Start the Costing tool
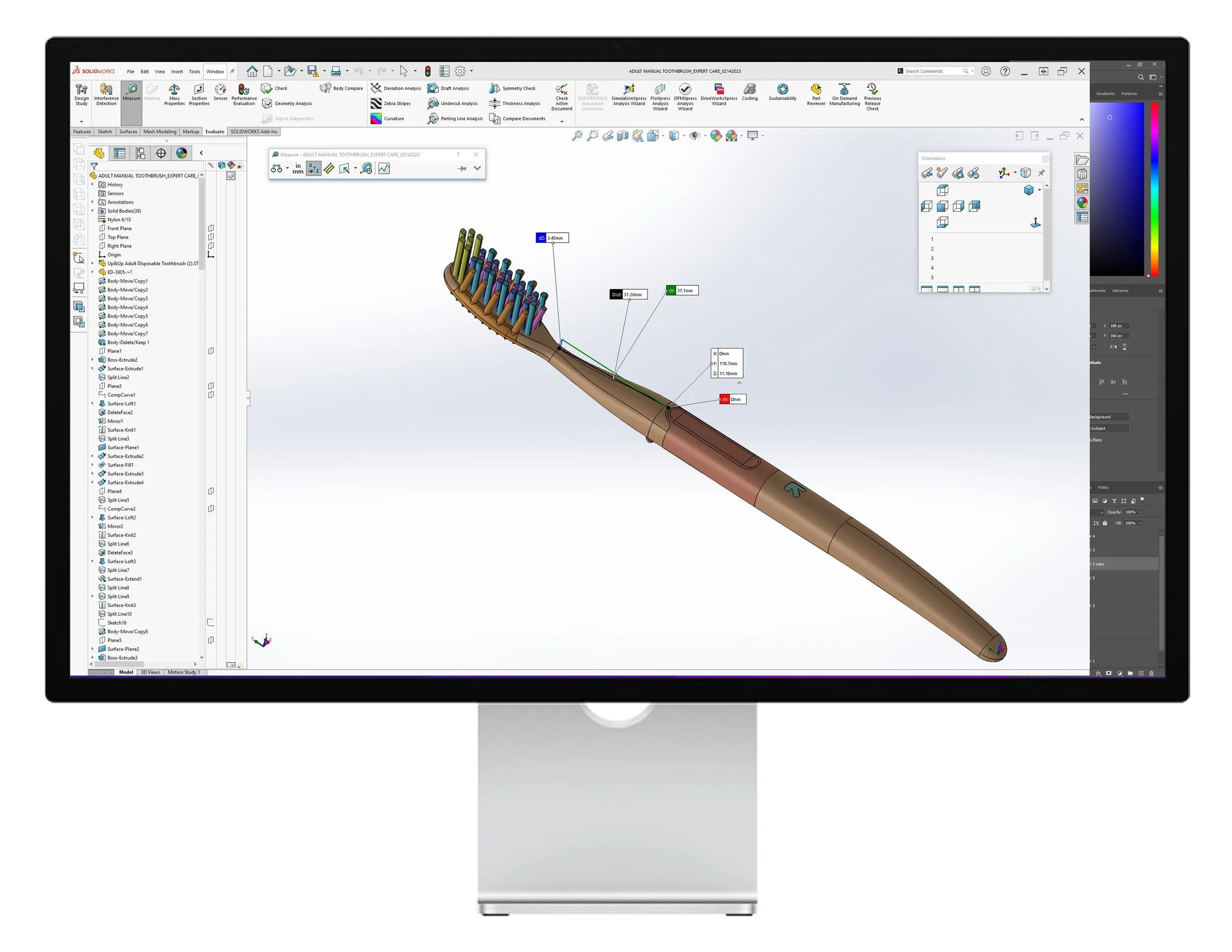This screenshot has height=952, width=1232. (x=750, y=94)
